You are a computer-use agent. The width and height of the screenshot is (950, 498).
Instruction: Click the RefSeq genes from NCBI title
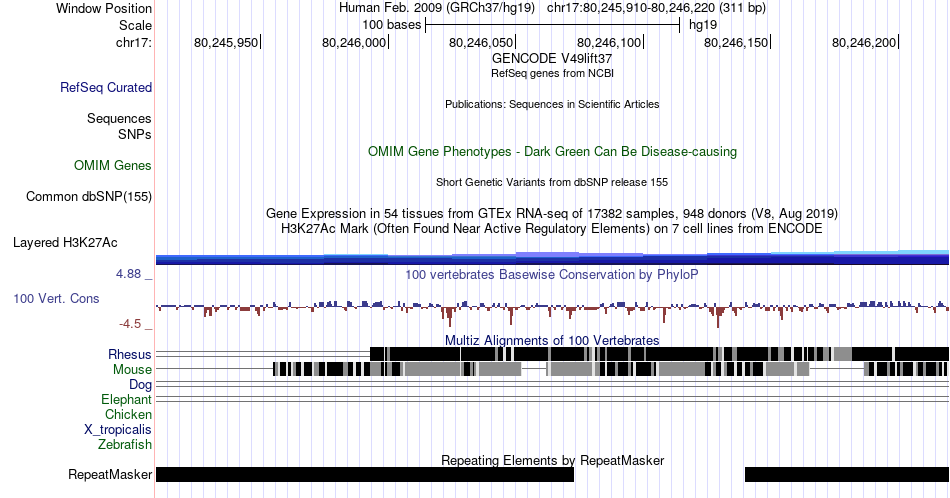pos(552,73)
